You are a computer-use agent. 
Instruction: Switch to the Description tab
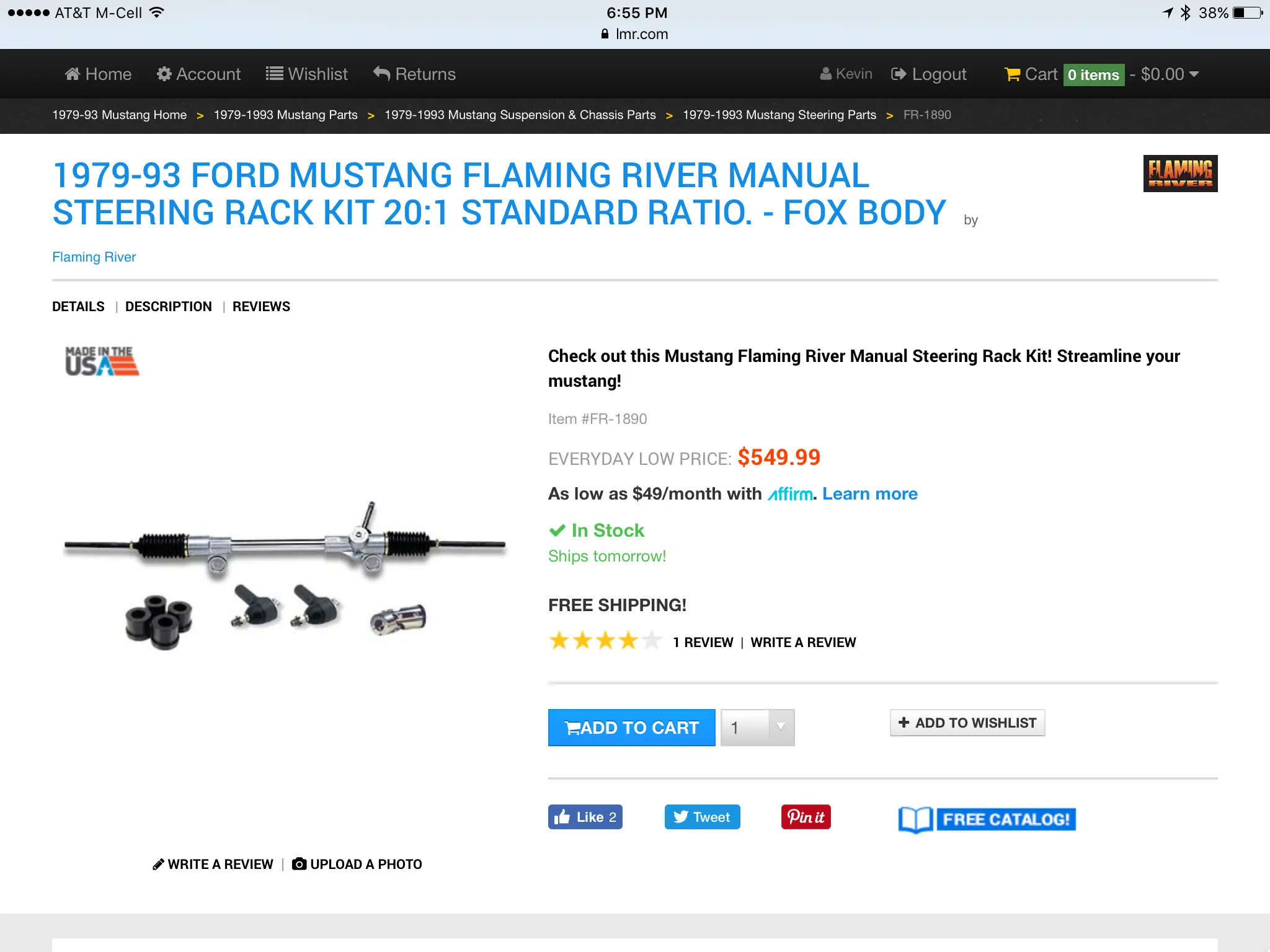[x=169, y=307]
